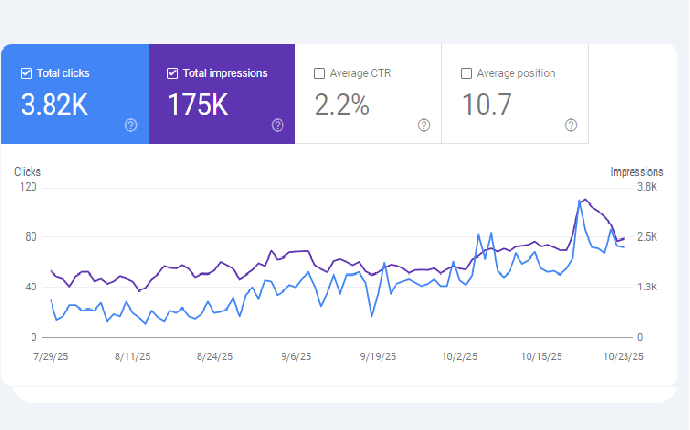Open help icon on Total impressions card
Screen dimensions: 690x430
[x=277, y=125]
